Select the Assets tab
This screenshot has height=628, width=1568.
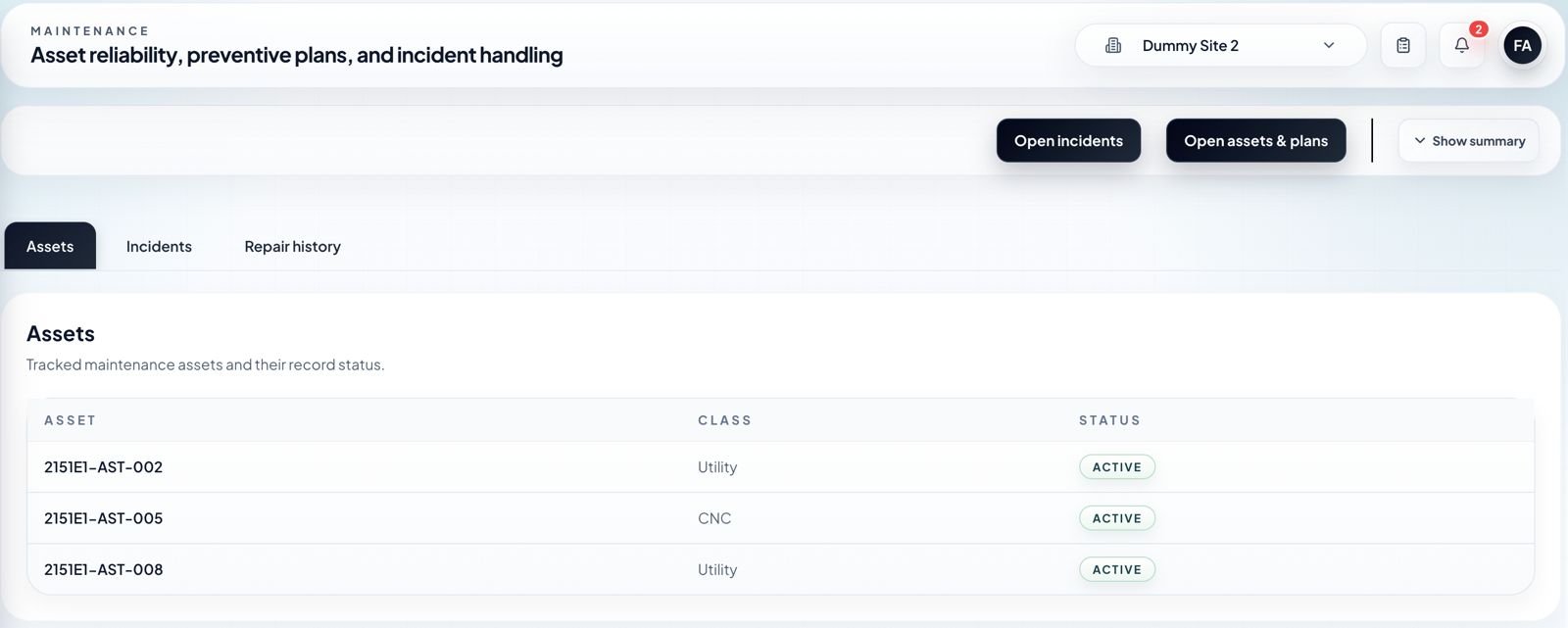(x=50, y=246)
